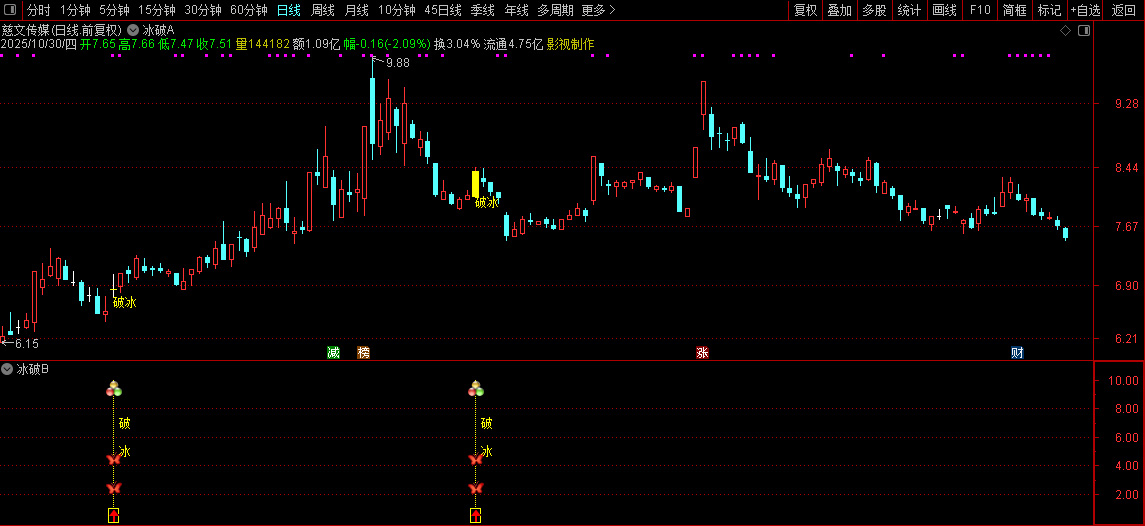Click the earlier signal's lower butterfly icon

click(x=113, y=487)
